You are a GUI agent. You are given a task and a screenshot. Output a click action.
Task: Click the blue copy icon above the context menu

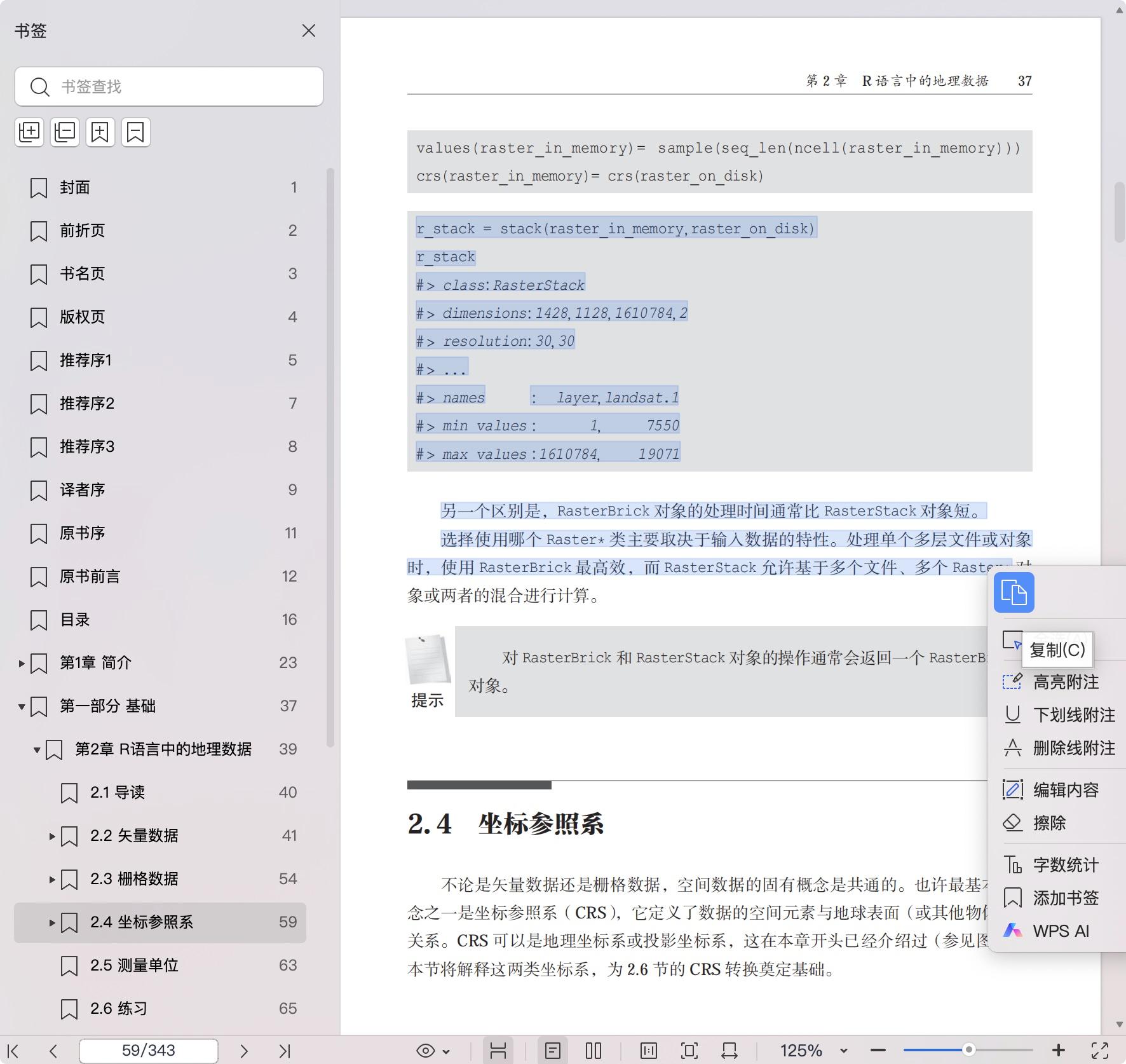pyautogui.click(x=1014, y=592)
